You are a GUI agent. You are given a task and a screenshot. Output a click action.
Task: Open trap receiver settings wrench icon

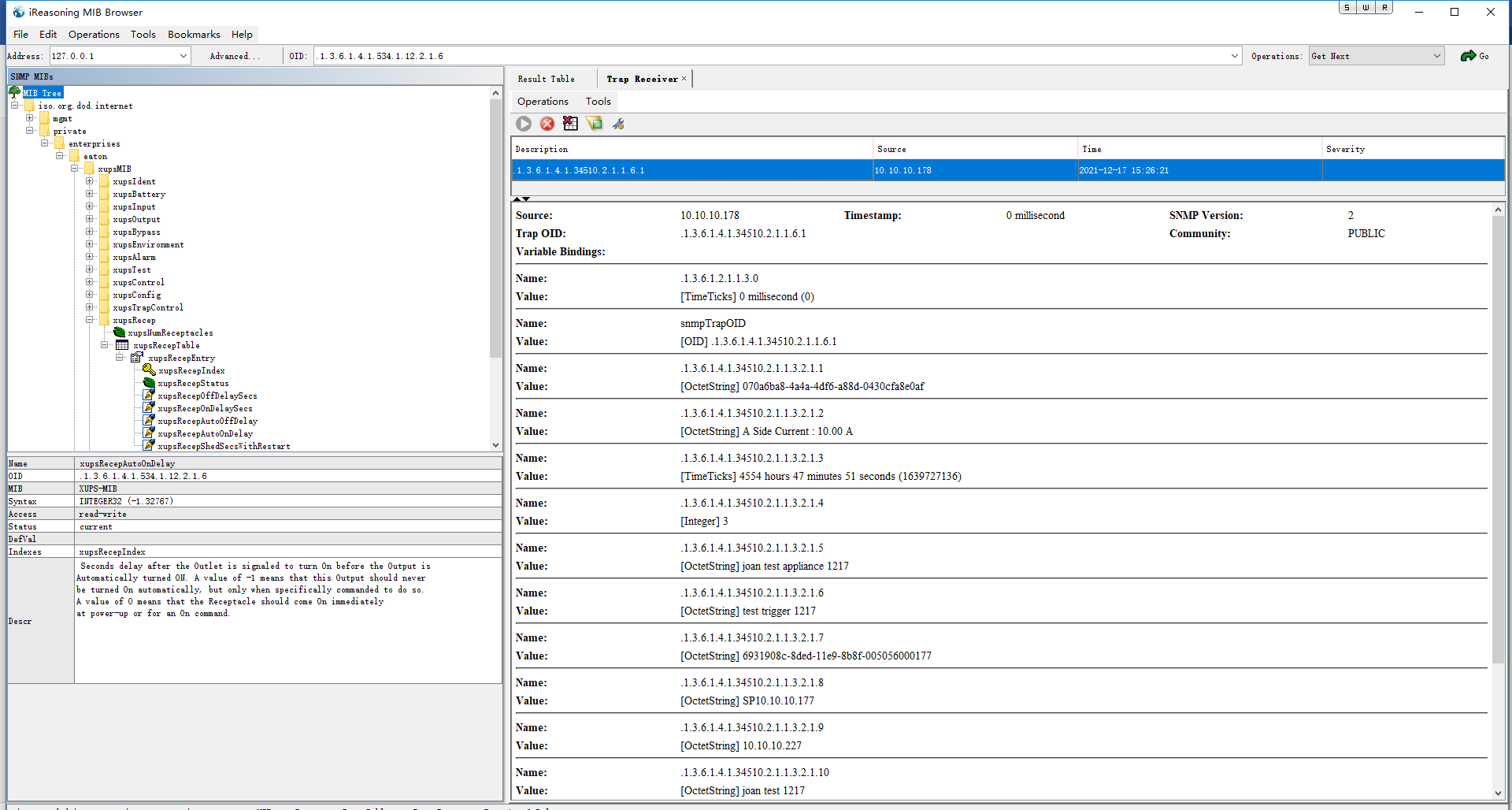pyautogui.click(x=619, y=124)
